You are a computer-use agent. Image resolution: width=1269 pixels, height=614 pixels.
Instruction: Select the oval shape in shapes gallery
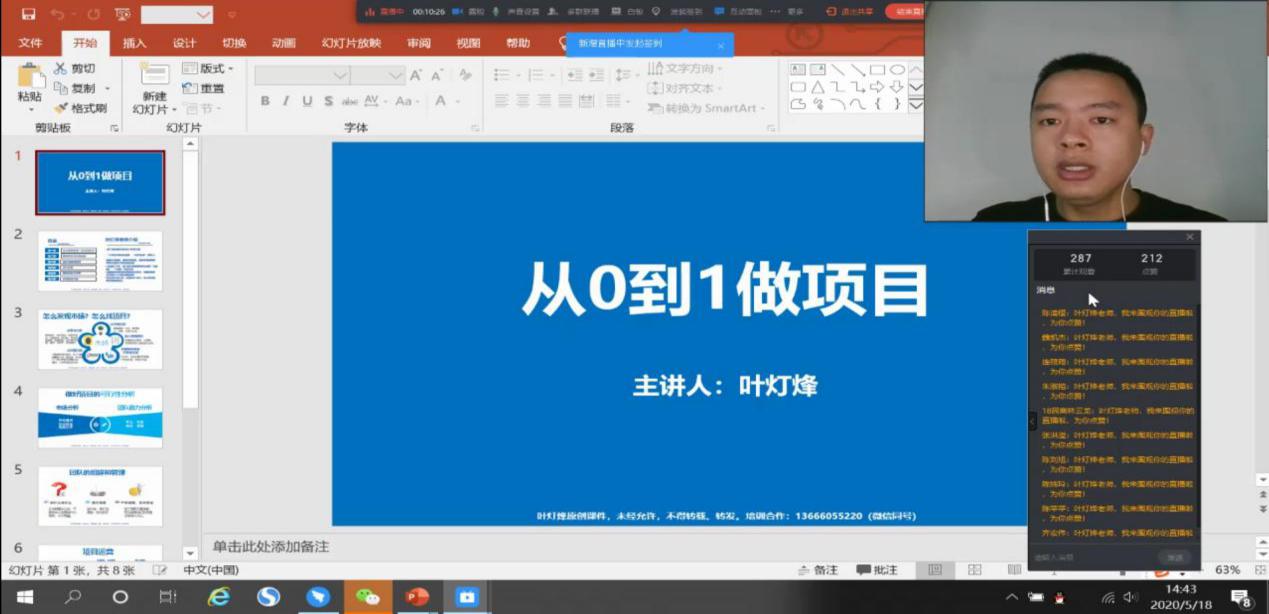click(897, 69)
